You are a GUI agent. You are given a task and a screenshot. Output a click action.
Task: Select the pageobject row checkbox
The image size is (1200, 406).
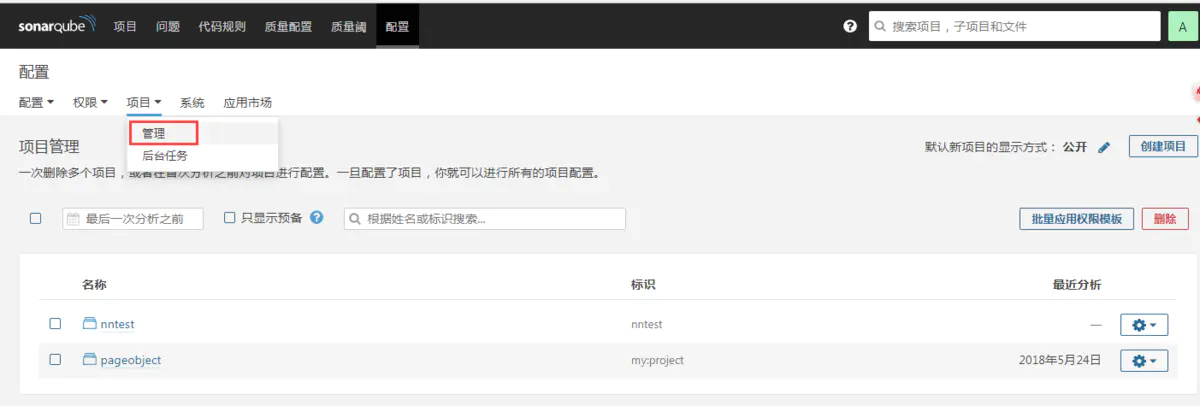[x=56, y=359]
